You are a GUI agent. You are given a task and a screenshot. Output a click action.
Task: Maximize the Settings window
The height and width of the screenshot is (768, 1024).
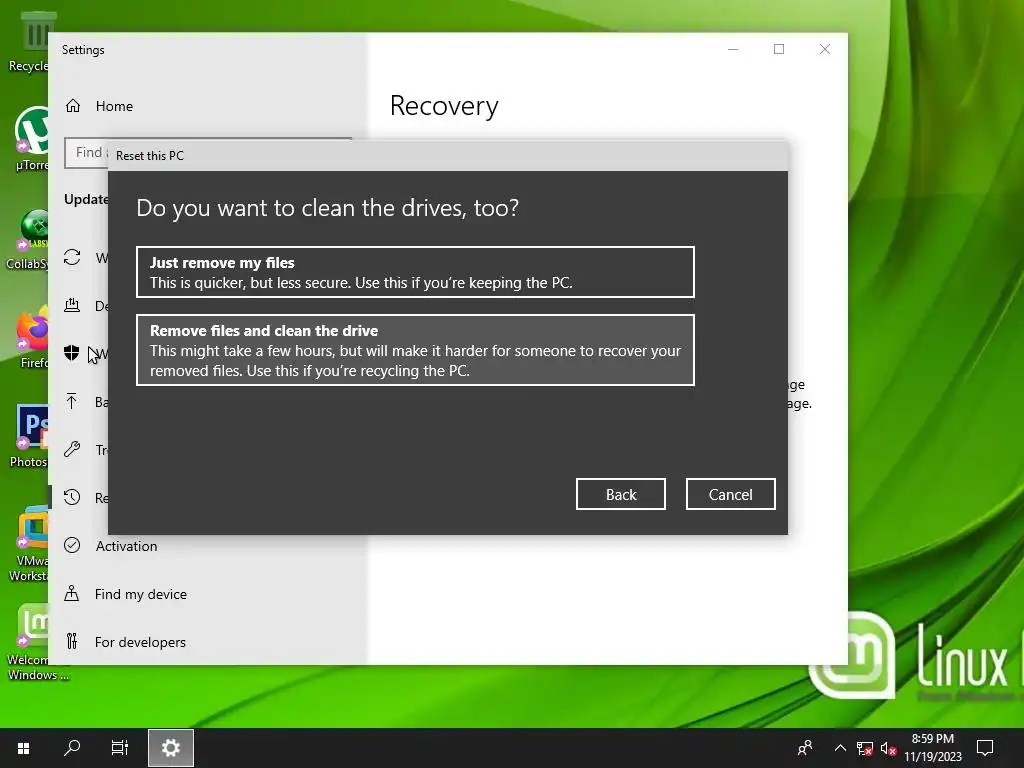tap(778, 49)
